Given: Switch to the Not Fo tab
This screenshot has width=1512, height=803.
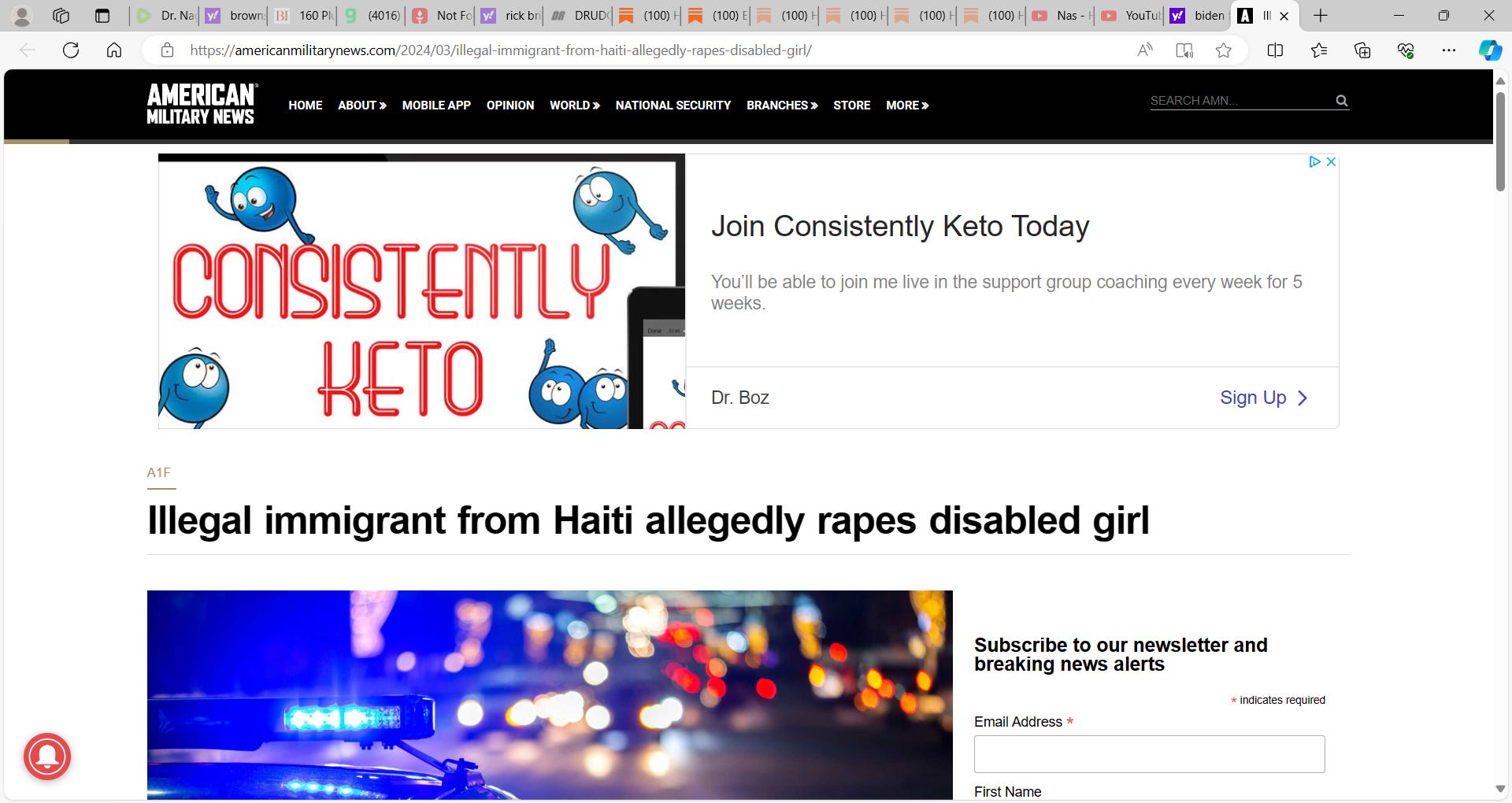Looking at the screenshot, I should click(x=441, y=16).
